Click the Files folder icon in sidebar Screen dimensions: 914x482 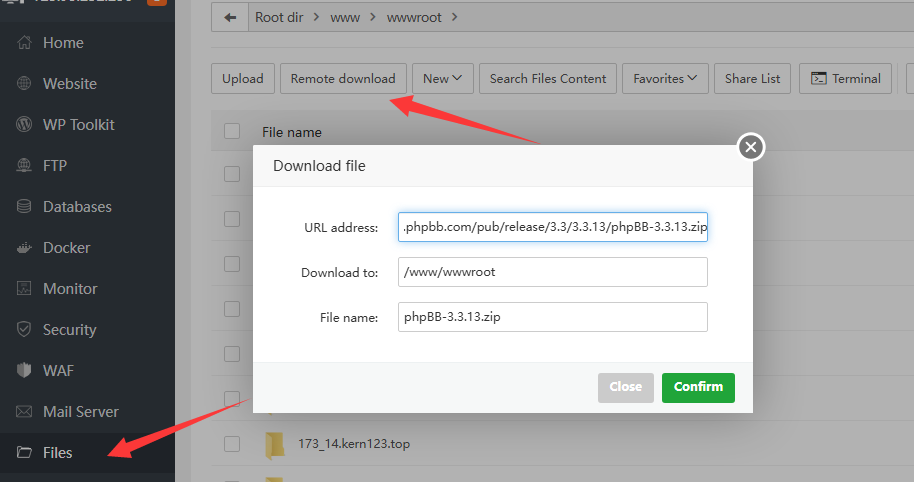24,452
